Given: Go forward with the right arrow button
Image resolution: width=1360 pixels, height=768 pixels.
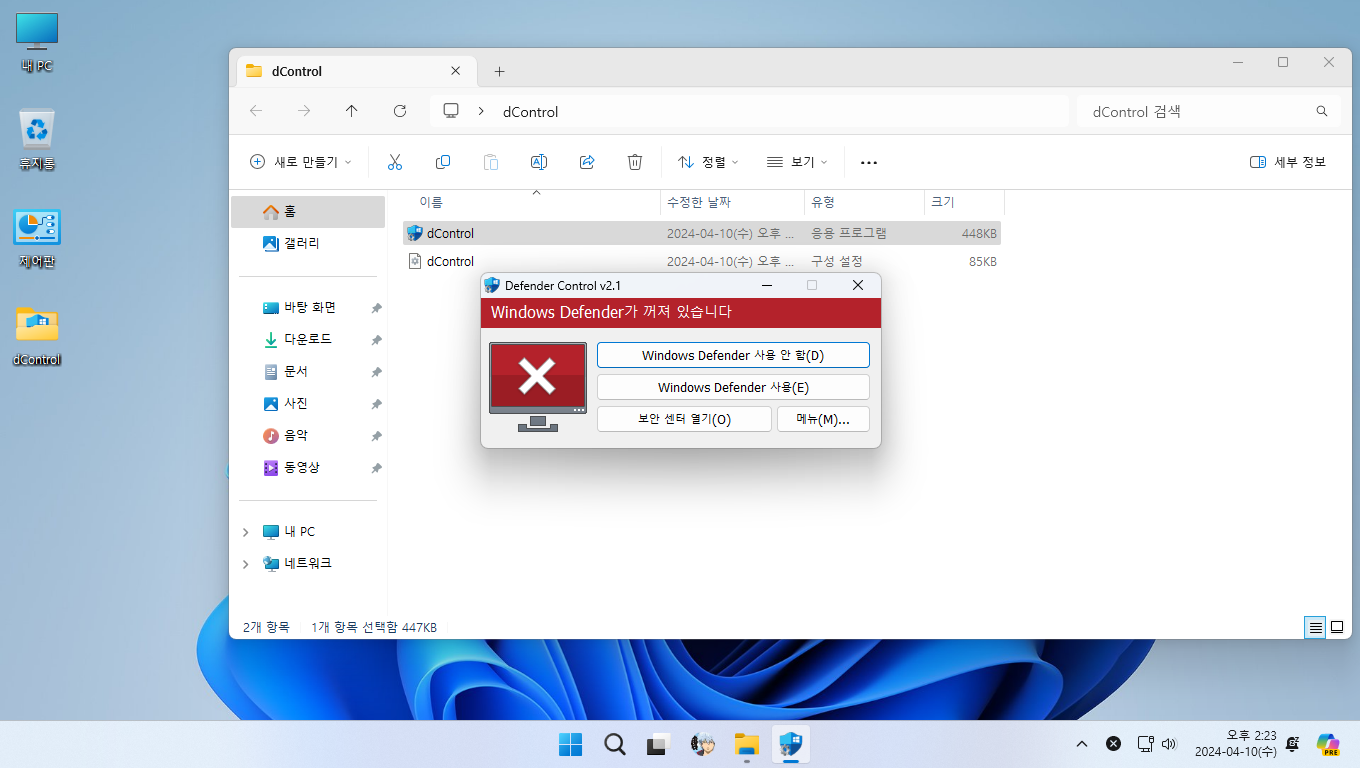Looking at the screenshot, I should 304,111.
